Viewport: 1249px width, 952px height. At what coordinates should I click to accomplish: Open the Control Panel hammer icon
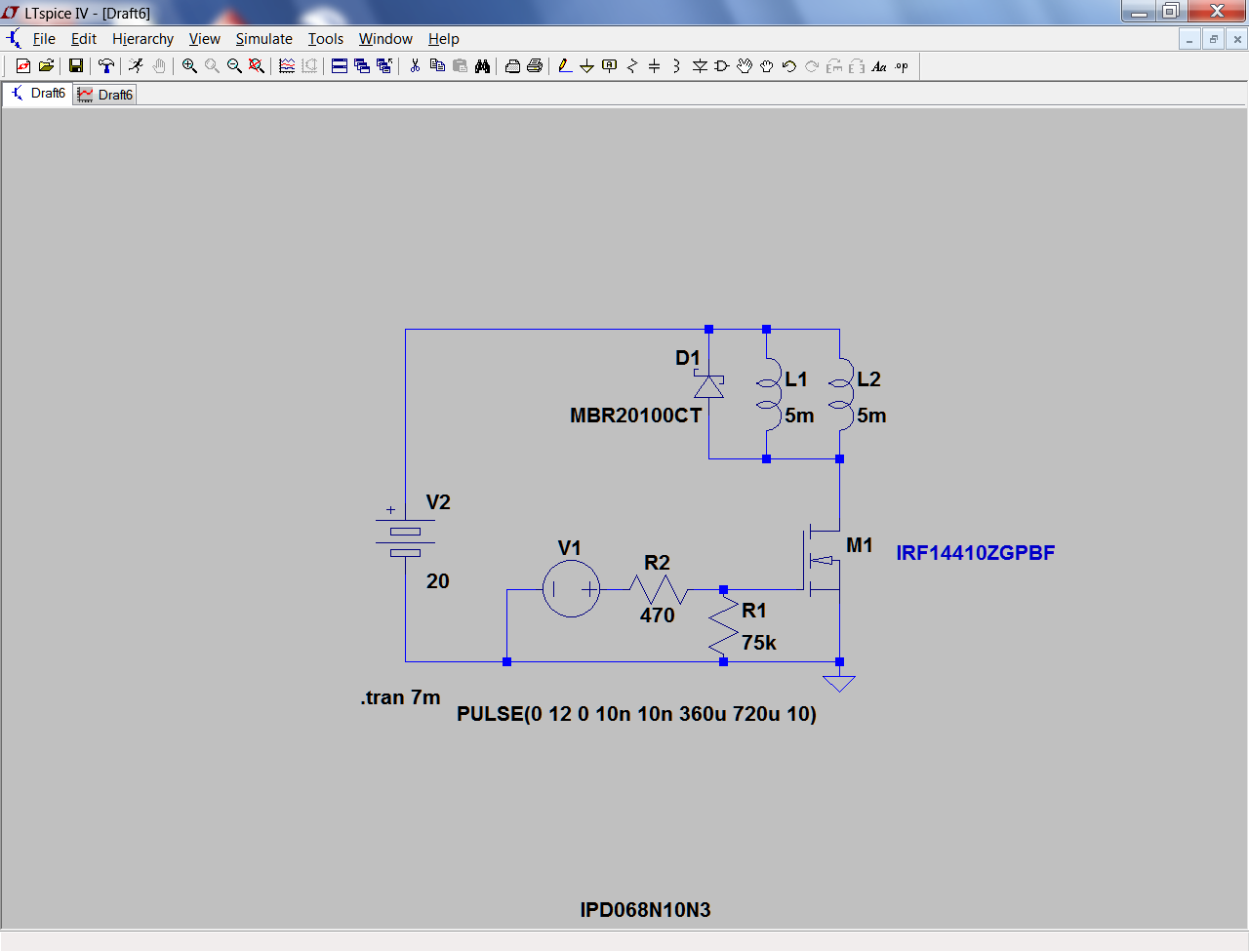[106, 66]
